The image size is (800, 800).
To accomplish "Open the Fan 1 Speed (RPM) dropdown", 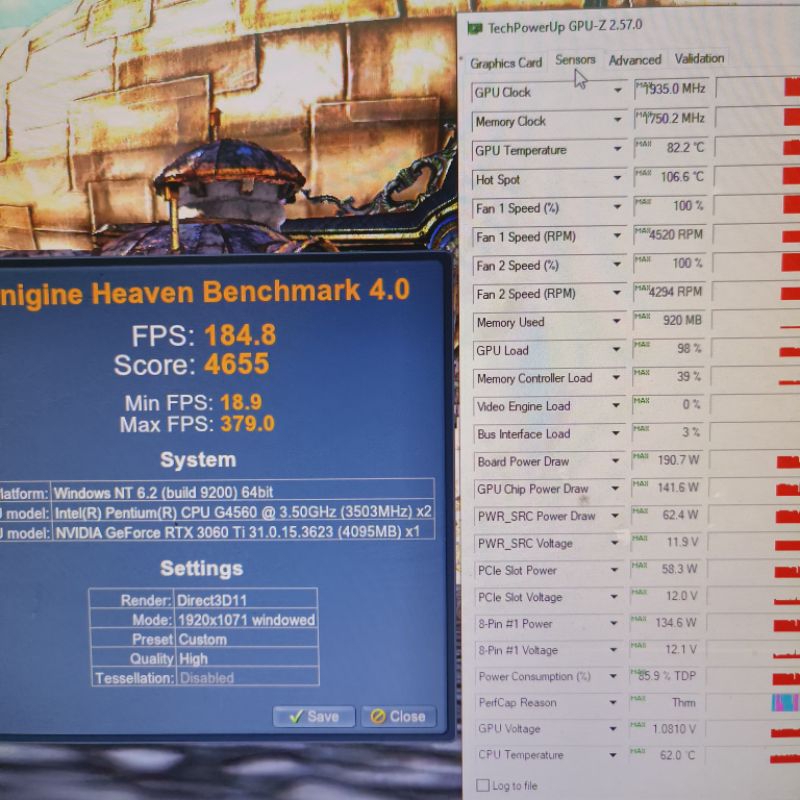I will coord(617,236).
